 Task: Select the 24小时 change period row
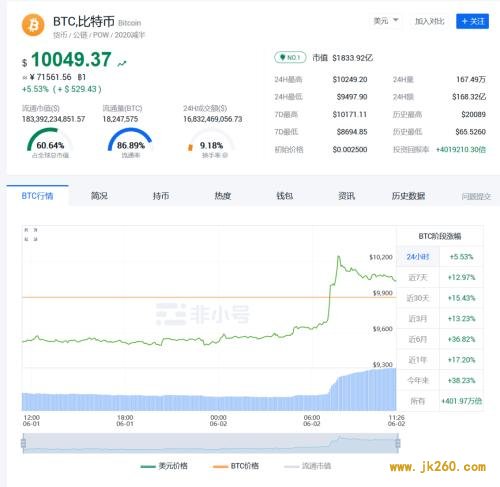[440, 257]
